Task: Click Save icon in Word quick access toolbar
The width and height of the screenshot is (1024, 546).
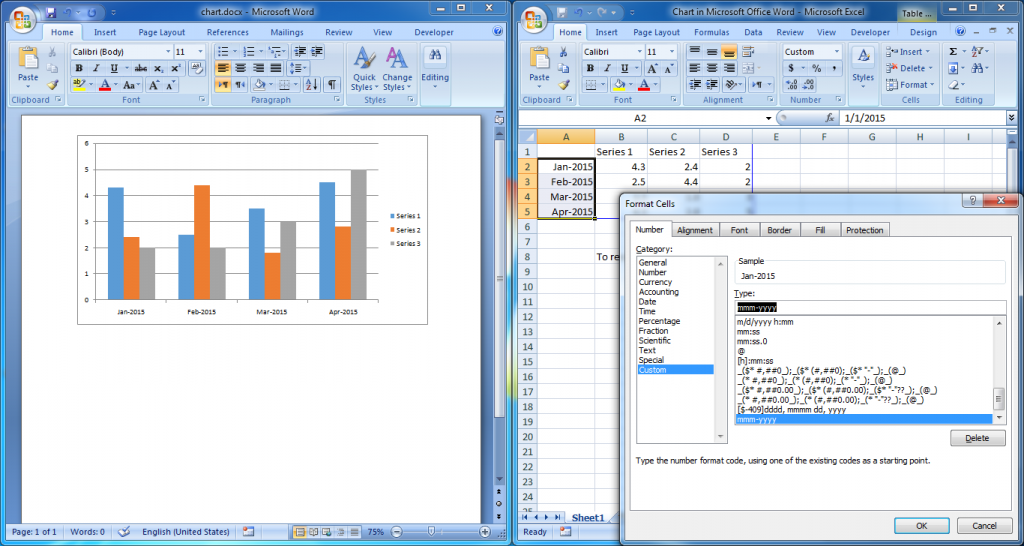Action: tap(50, 12)
